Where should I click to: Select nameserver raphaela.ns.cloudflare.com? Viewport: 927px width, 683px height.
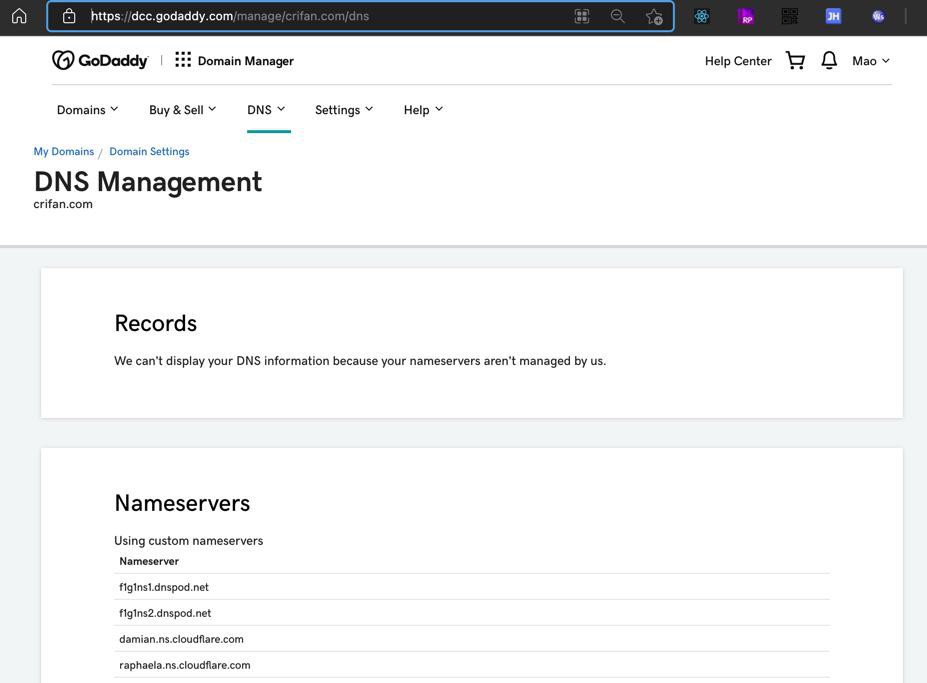pos(472,665)
